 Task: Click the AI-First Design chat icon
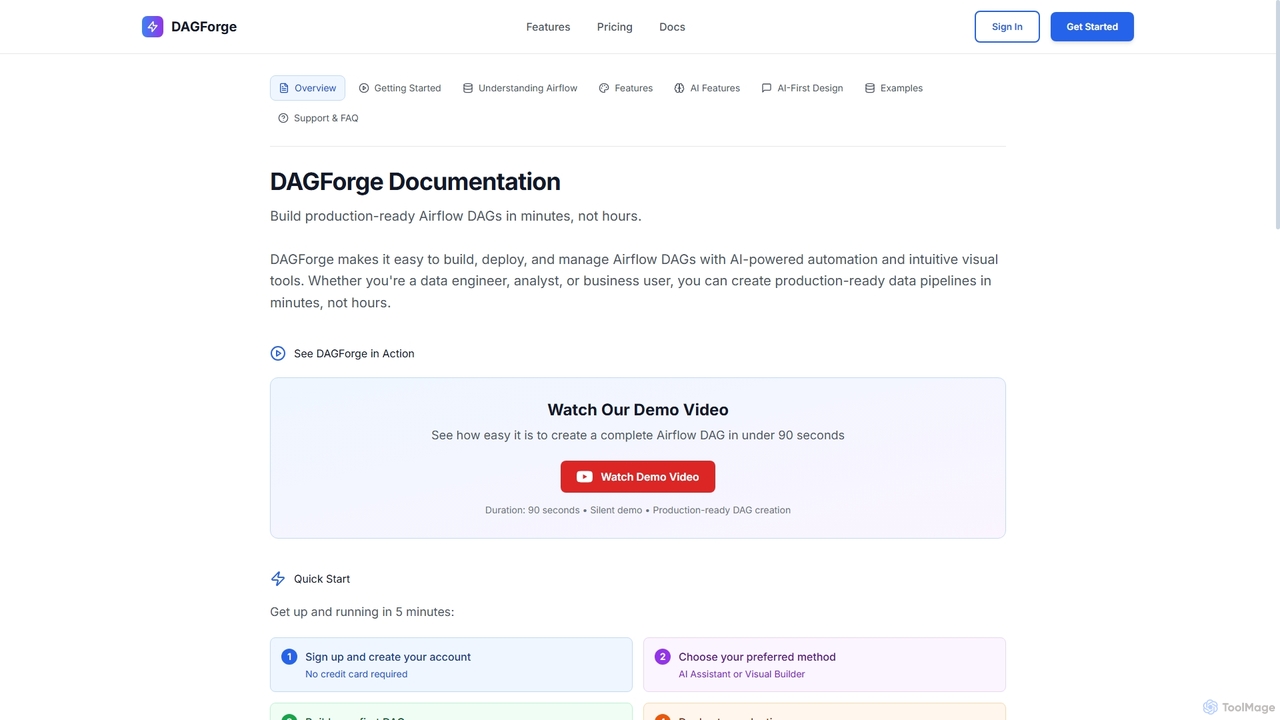(766, 88)
